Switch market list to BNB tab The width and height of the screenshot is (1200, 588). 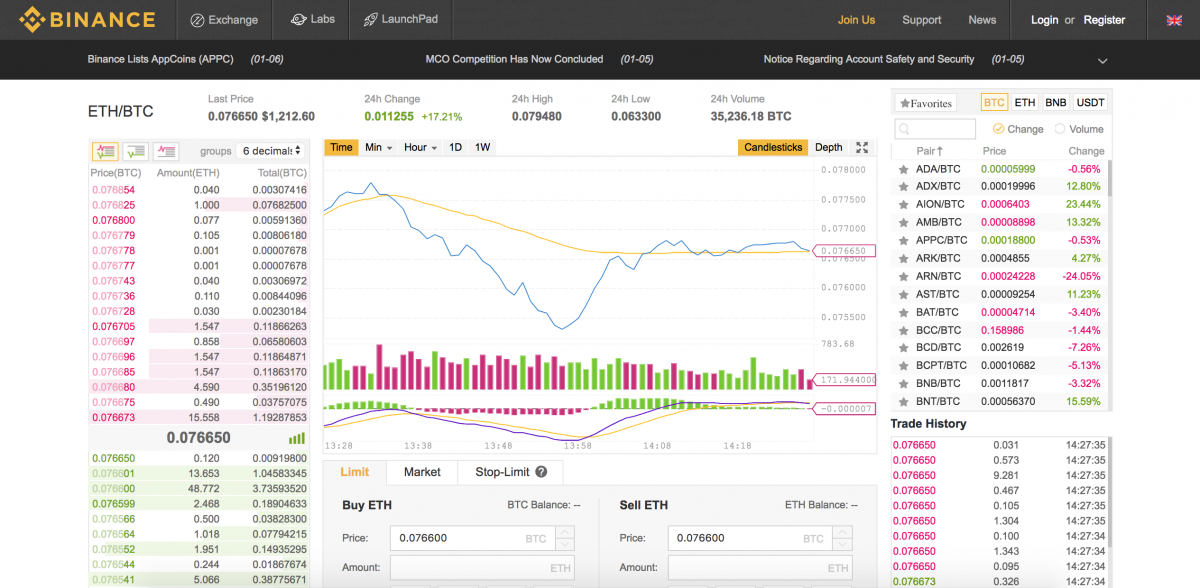[1056, 103]
